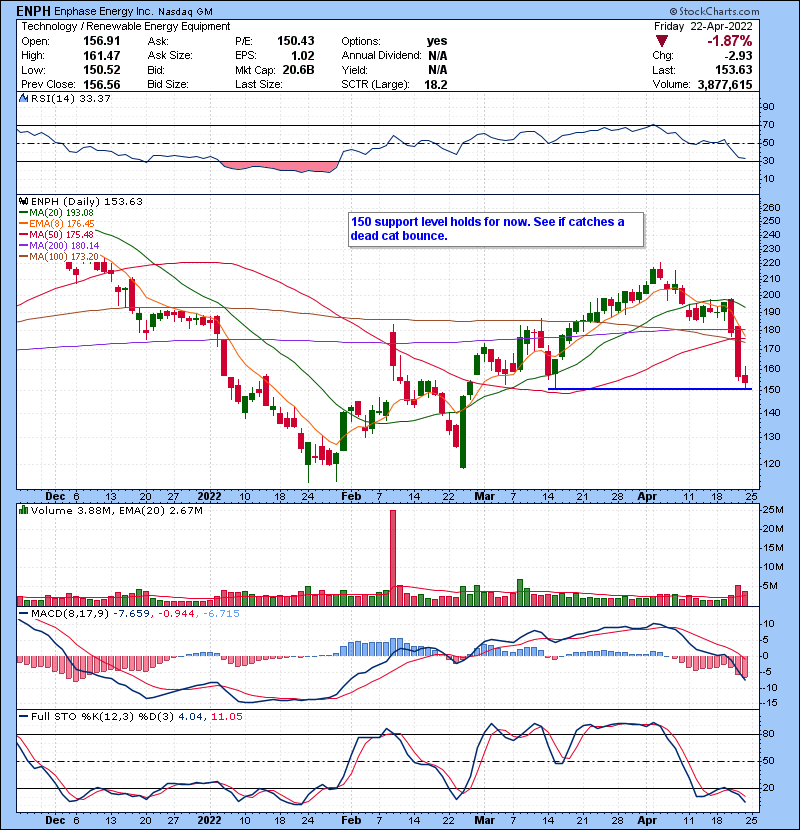Click the Options value yes
This screenshot has width=800, height=830.
pos(437,41)
